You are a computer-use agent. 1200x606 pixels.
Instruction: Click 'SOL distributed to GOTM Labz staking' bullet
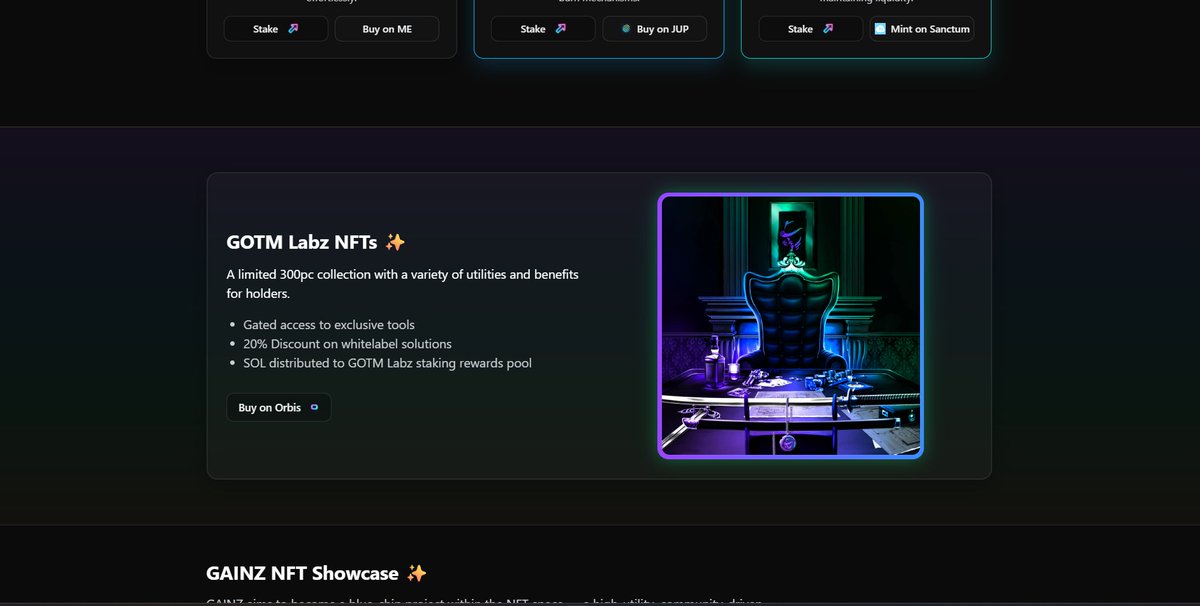387,363
